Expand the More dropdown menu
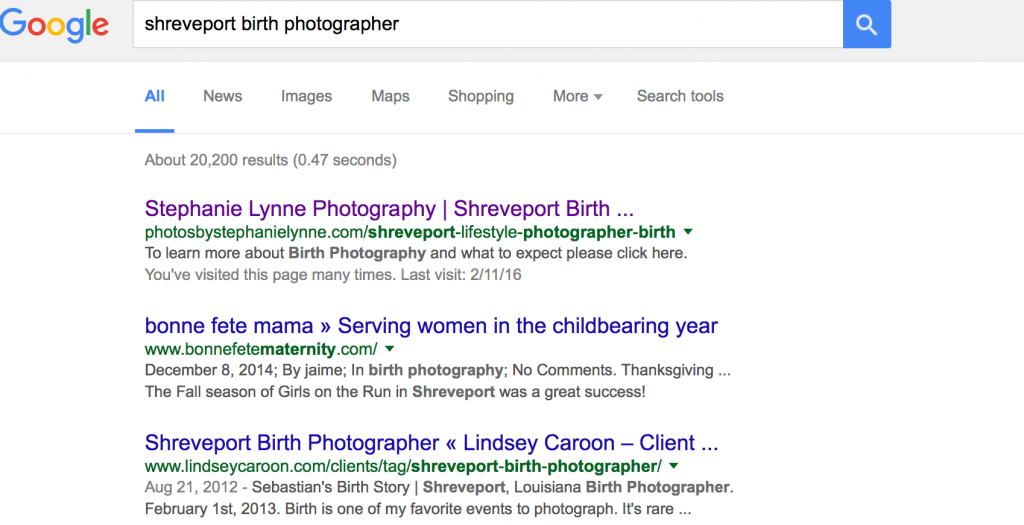This screenshot has width=1024, height=525. pyautogui.click(x=577, y=97)
